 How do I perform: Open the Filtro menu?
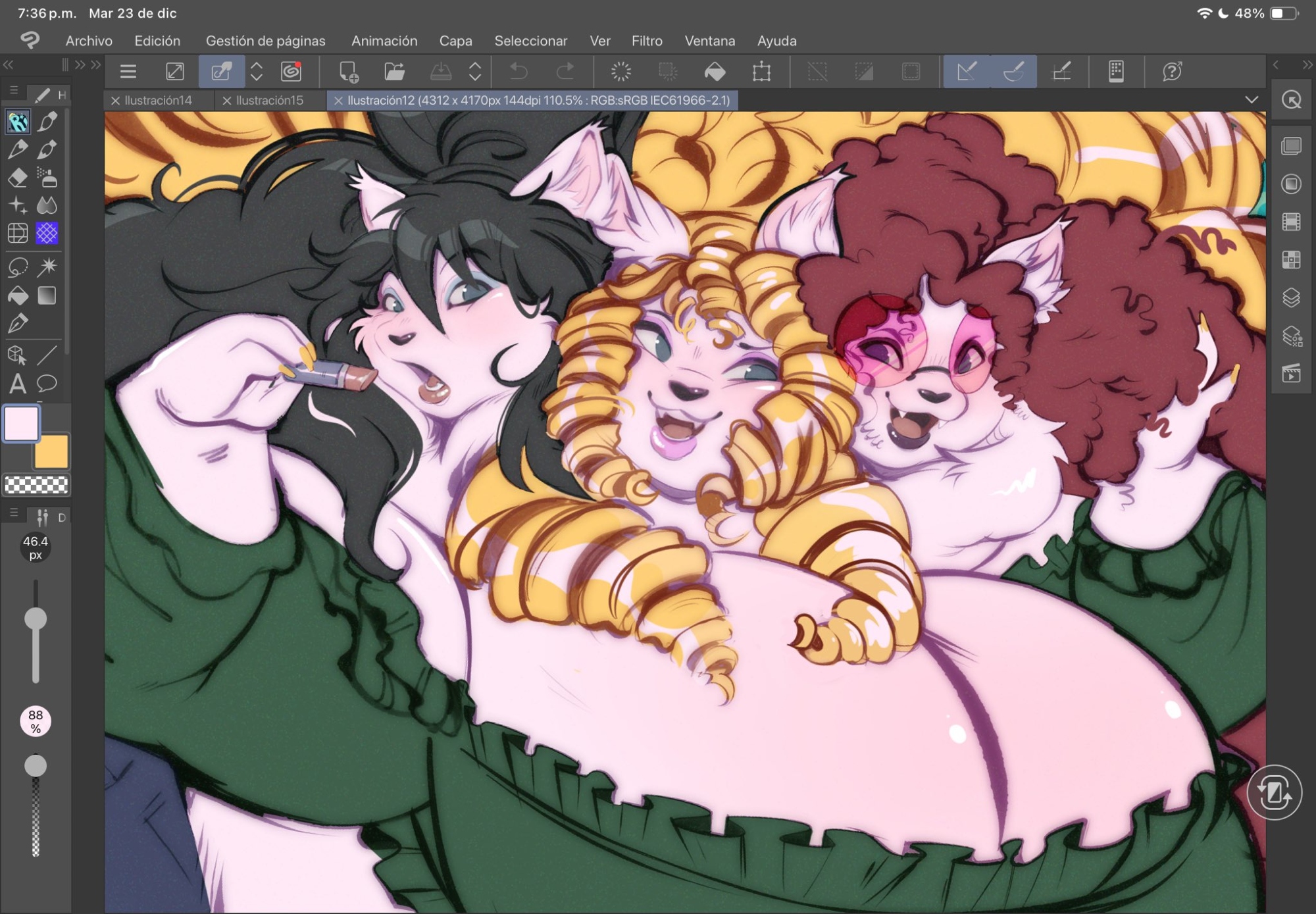pyautogui.click(x=646, y=41)
